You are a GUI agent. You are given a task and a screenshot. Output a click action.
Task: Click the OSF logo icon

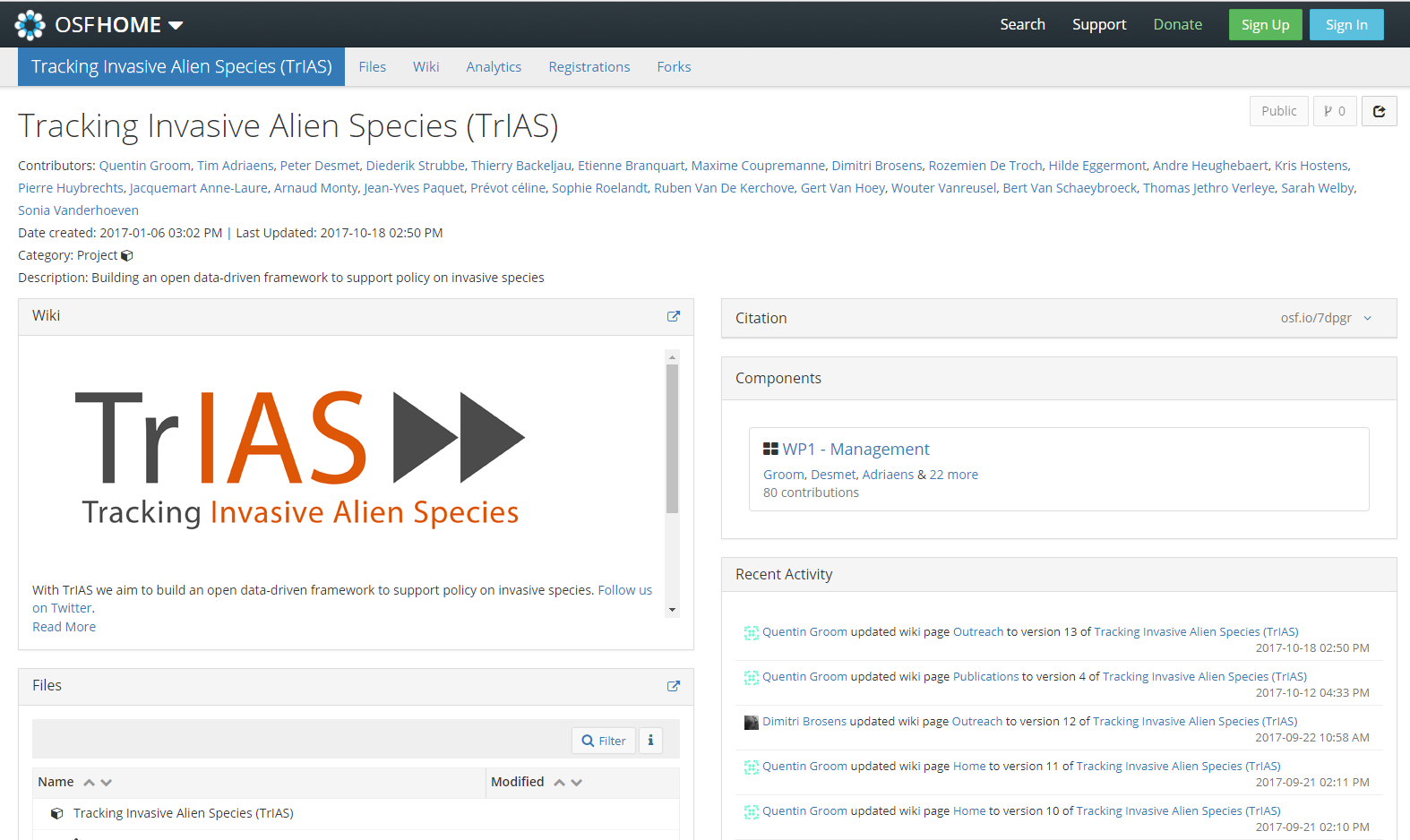(30, 25)
